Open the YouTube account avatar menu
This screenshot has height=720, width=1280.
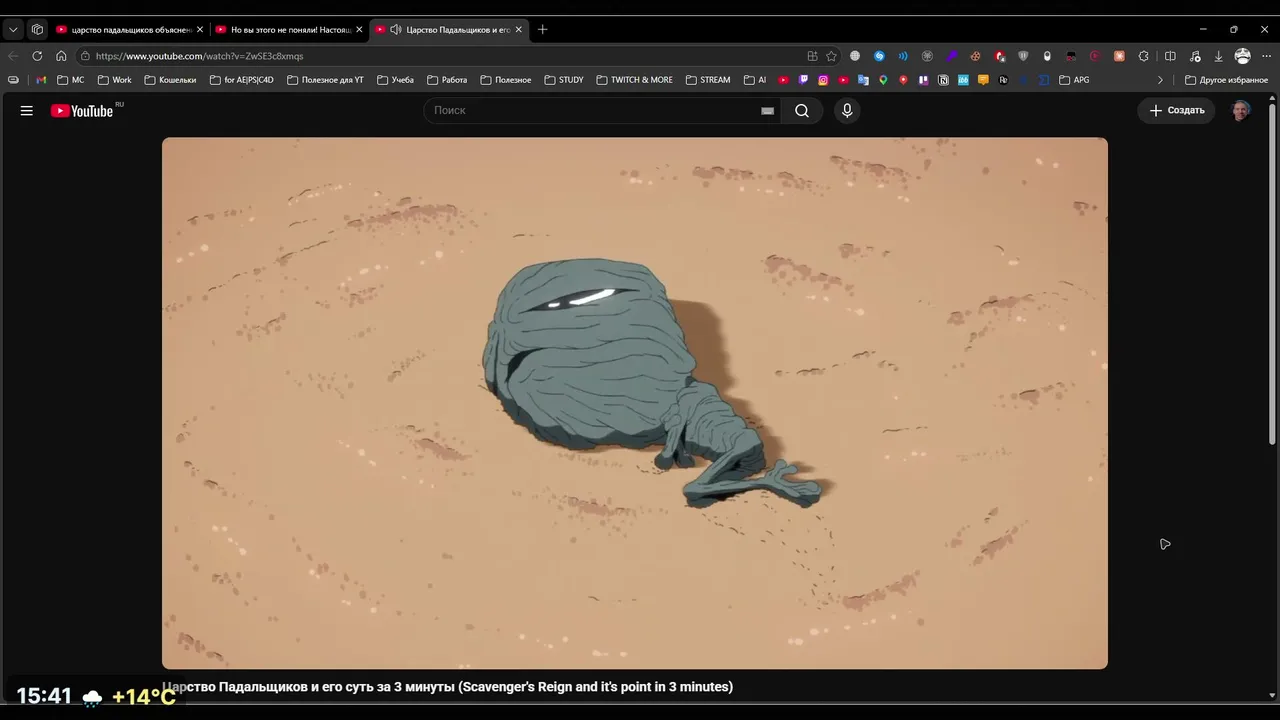tap(1241, 111)
